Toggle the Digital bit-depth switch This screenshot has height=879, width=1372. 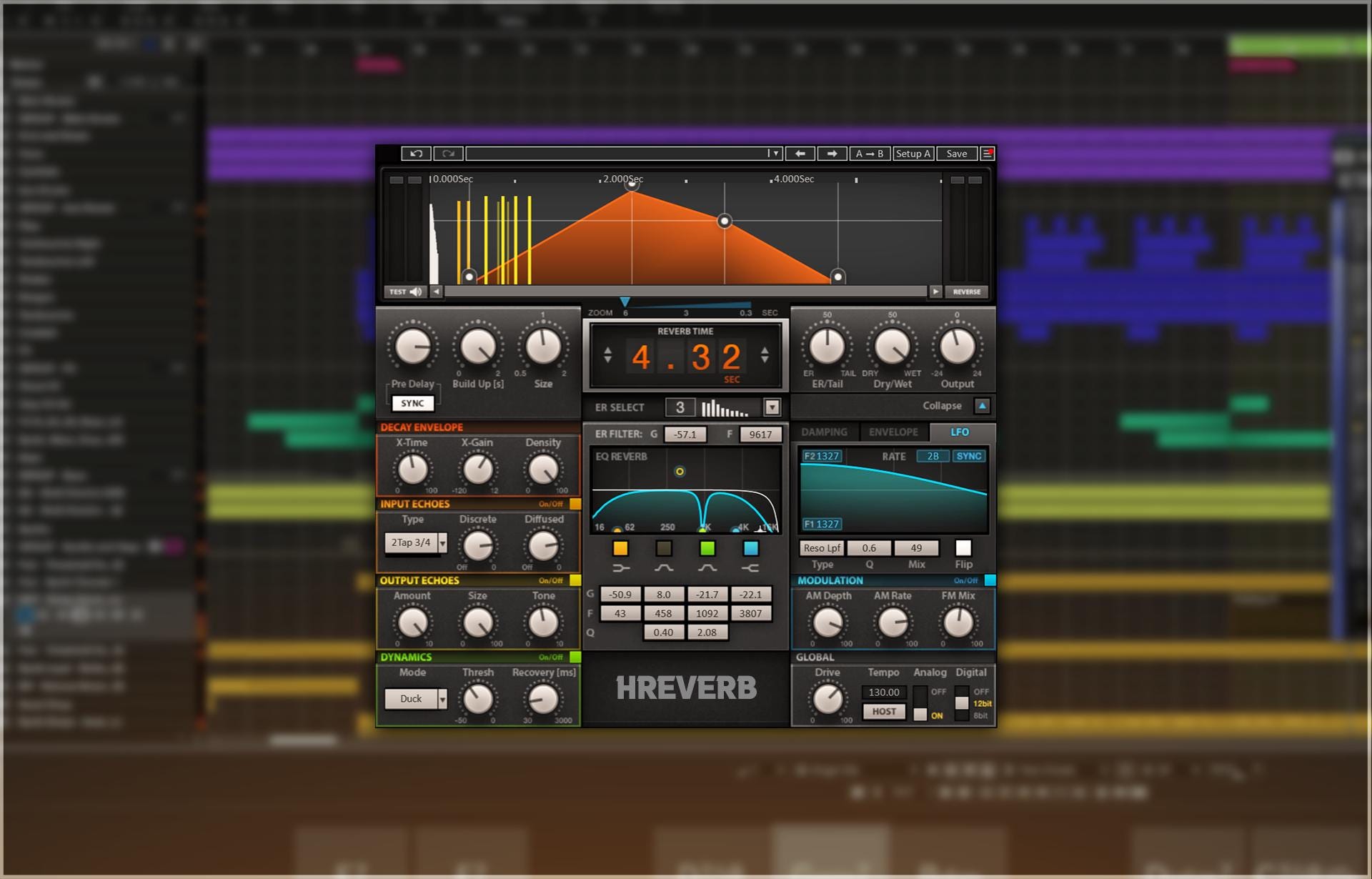[x=962, y=703]
